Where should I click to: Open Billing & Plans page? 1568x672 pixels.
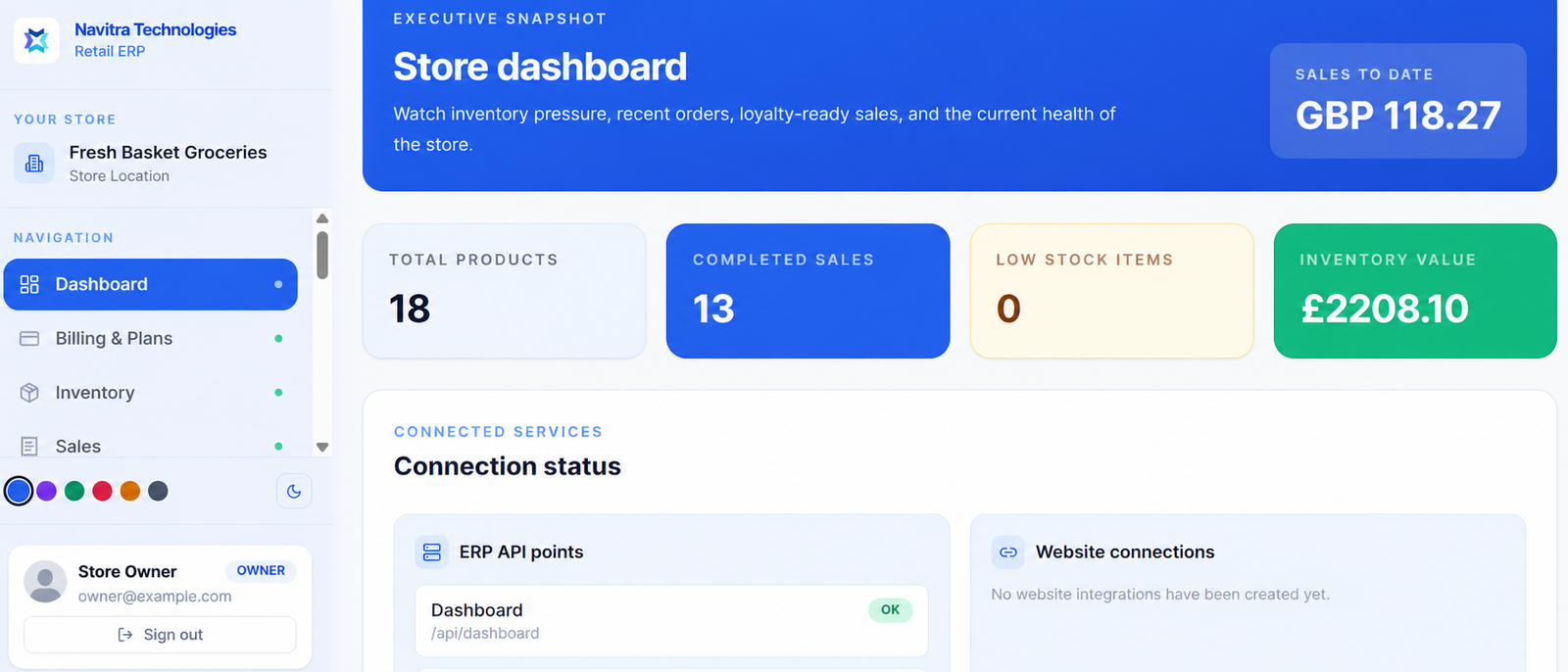click(x=151, y=338)
